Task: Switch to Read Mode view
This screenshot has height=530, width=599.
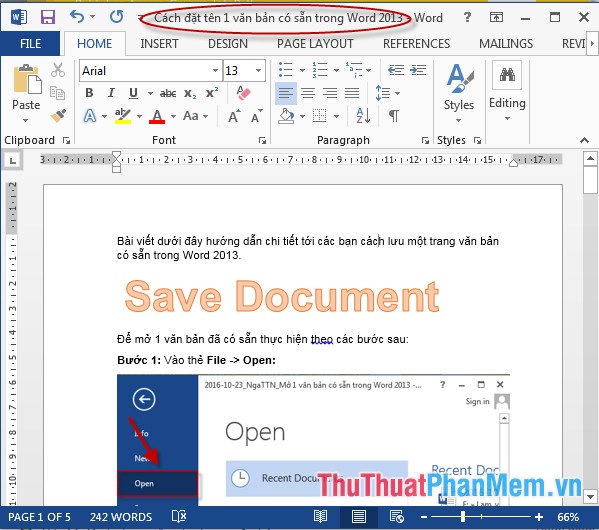Action: (320, 517)
